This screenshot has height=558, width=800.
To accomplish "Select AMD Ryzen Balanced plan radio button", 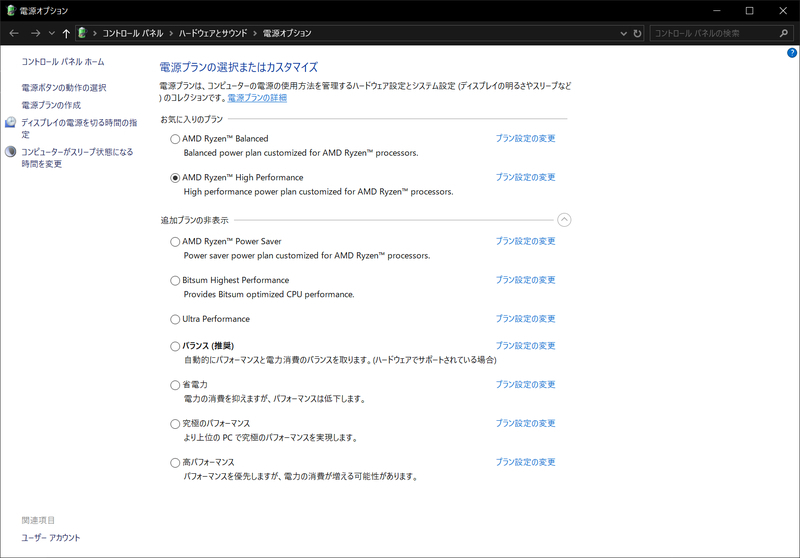I will click(175, 139).
